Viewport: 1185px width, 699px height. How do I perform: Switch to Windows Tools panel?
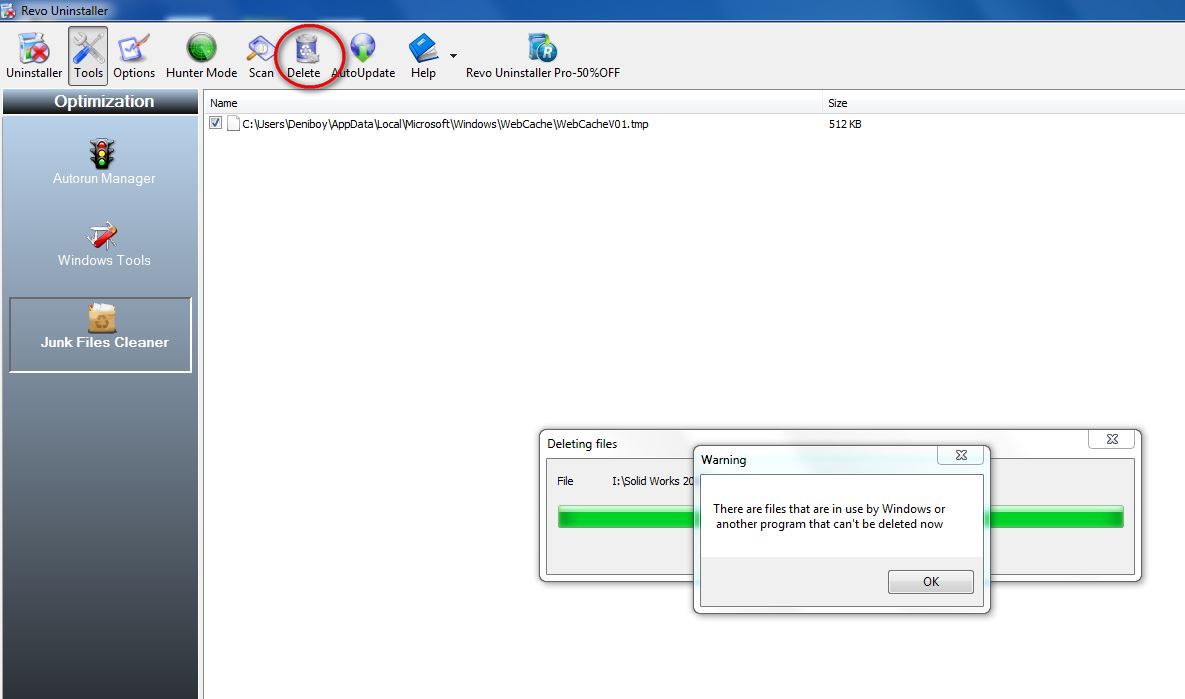tap(104, 244)
